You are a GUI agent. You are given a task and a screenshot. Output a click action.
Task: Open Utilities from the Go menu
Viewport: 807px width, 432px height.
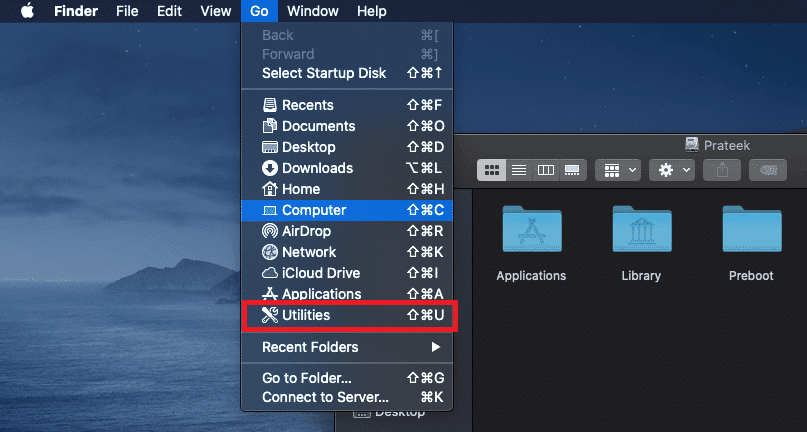tap(347, 315)
